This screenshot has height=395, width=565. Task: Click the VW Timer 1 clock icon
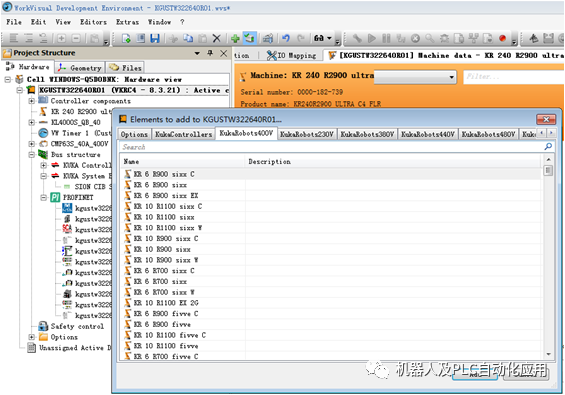pyautogui.click(x=43, y=133)
